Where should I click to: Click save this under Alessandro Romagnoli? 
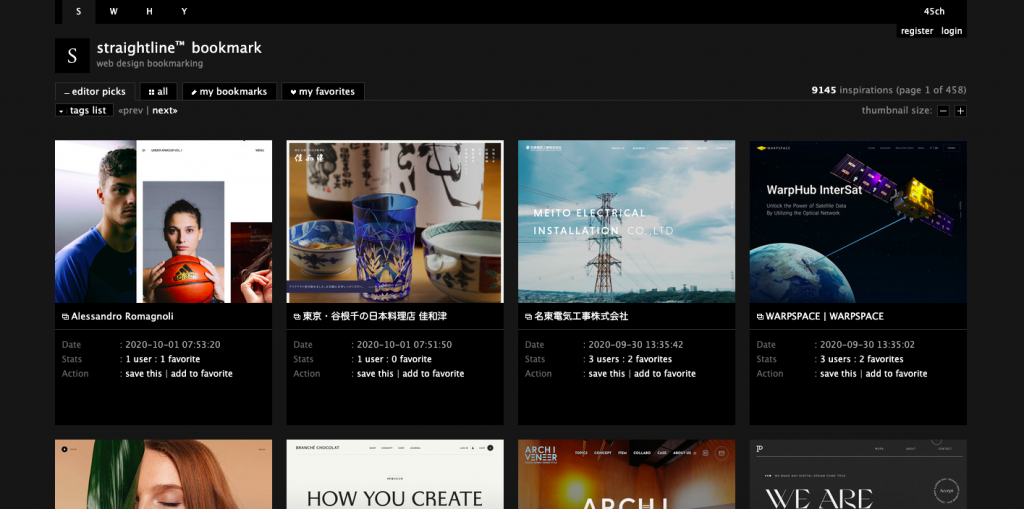coord(144,374)
